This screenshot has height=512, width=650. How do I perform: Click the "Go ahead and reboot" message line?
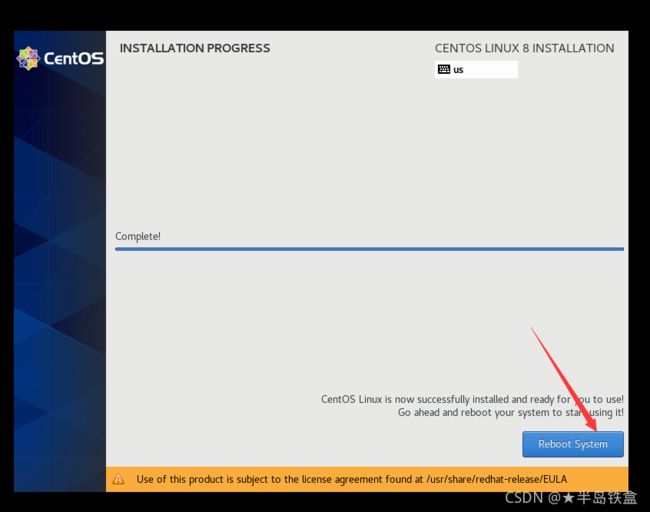tap(511, 413)
